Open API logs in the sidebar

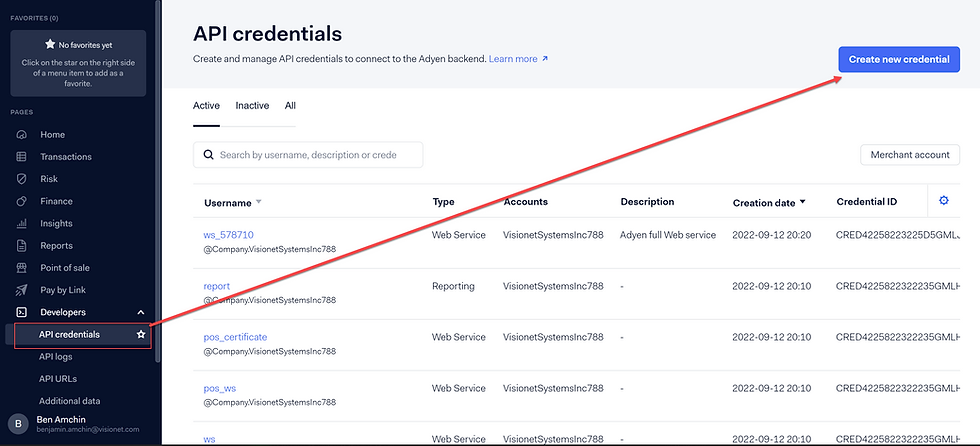(55, 357)
